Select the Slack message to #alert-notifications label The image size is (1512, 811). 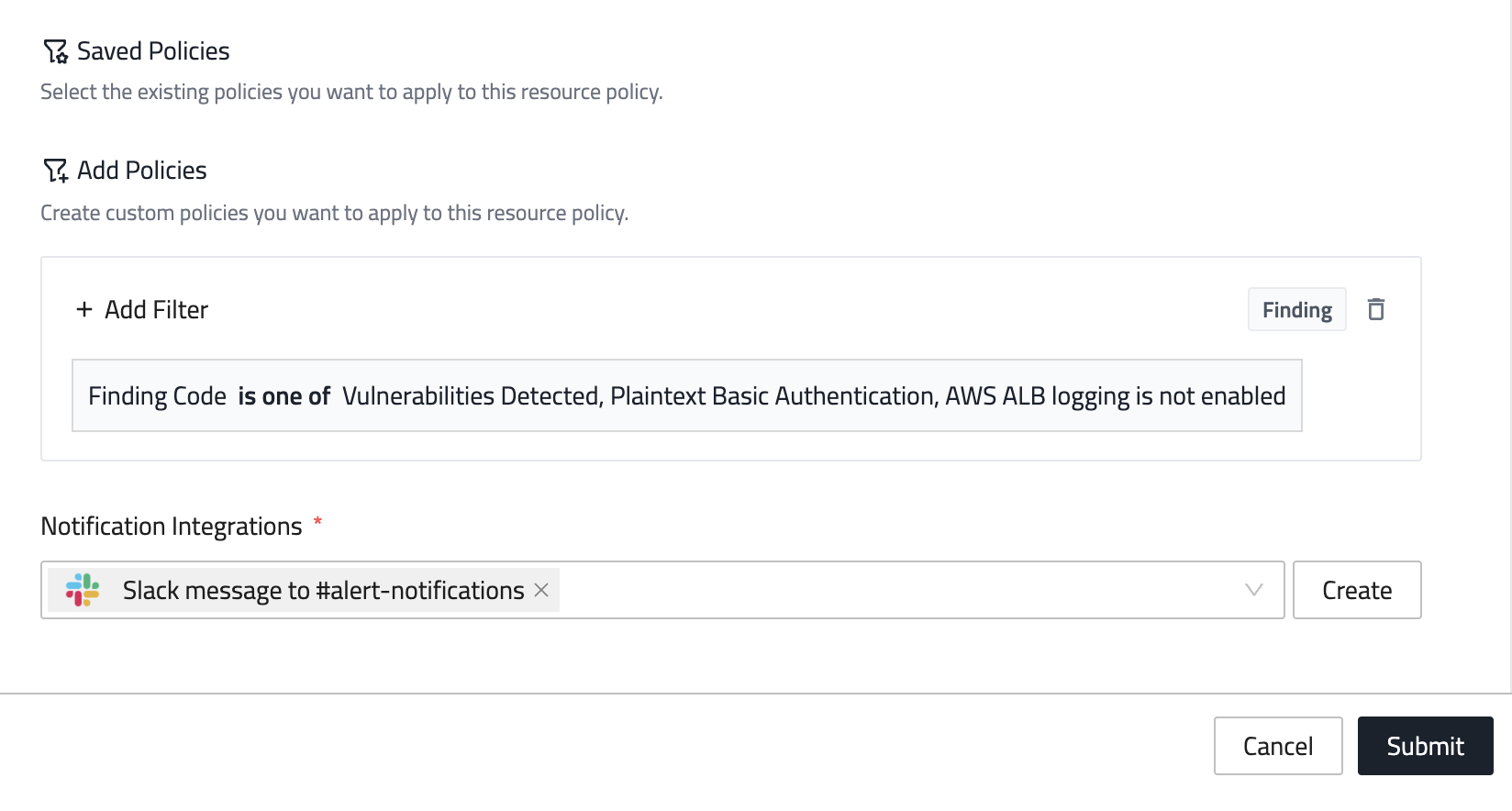[323, 590]
